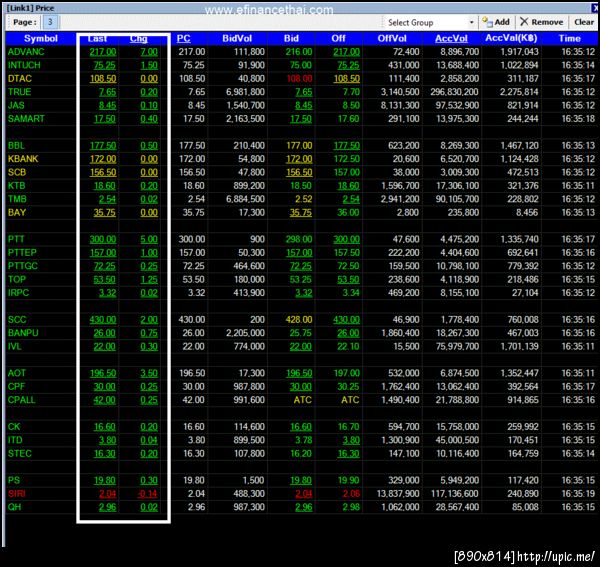Select the PTTGC symbol
This screenshot has height=567, width=600.
click(x=23, y=266)
